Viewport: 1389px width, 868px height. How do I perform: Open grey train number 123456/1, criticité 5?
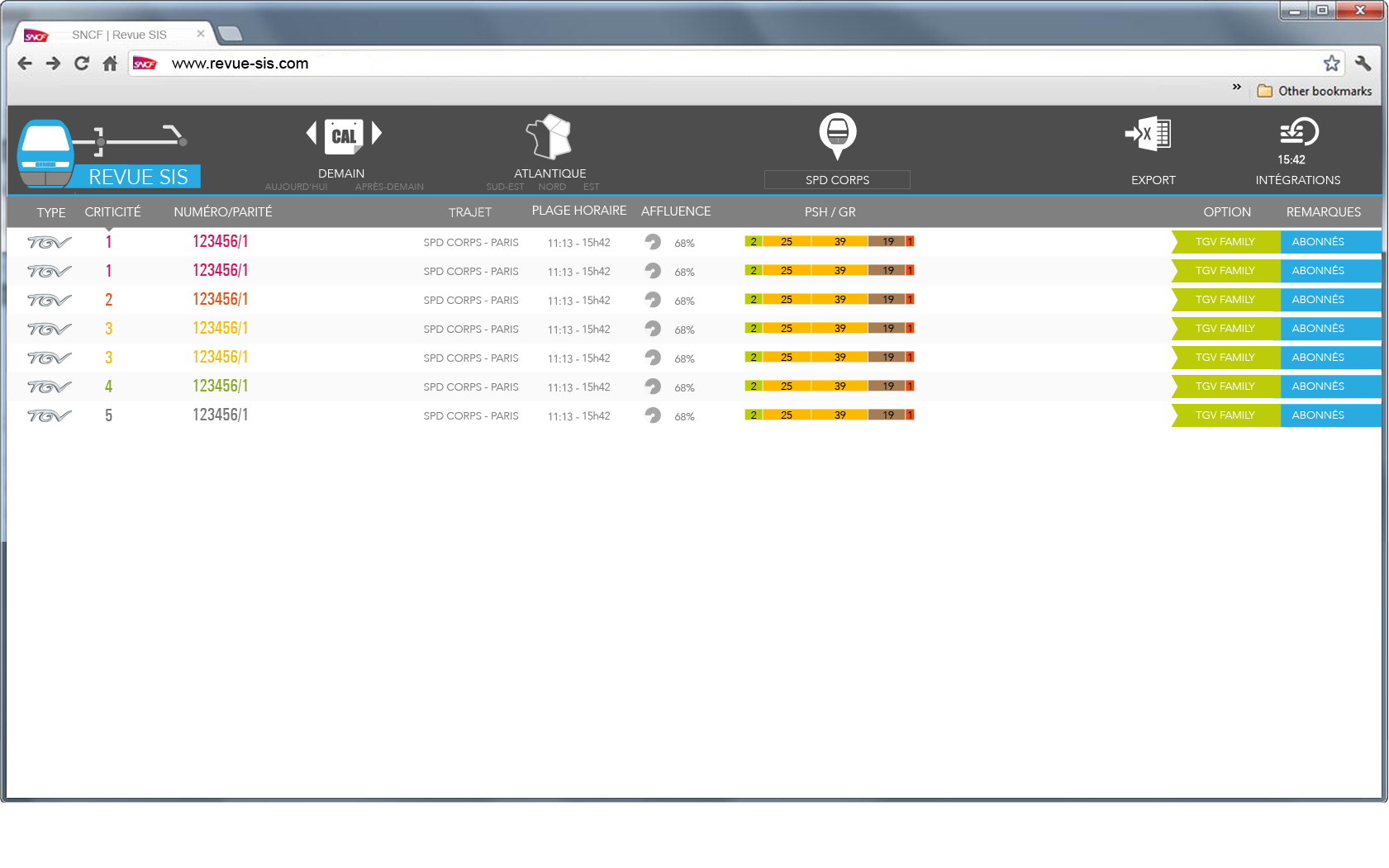coord(221,415)
